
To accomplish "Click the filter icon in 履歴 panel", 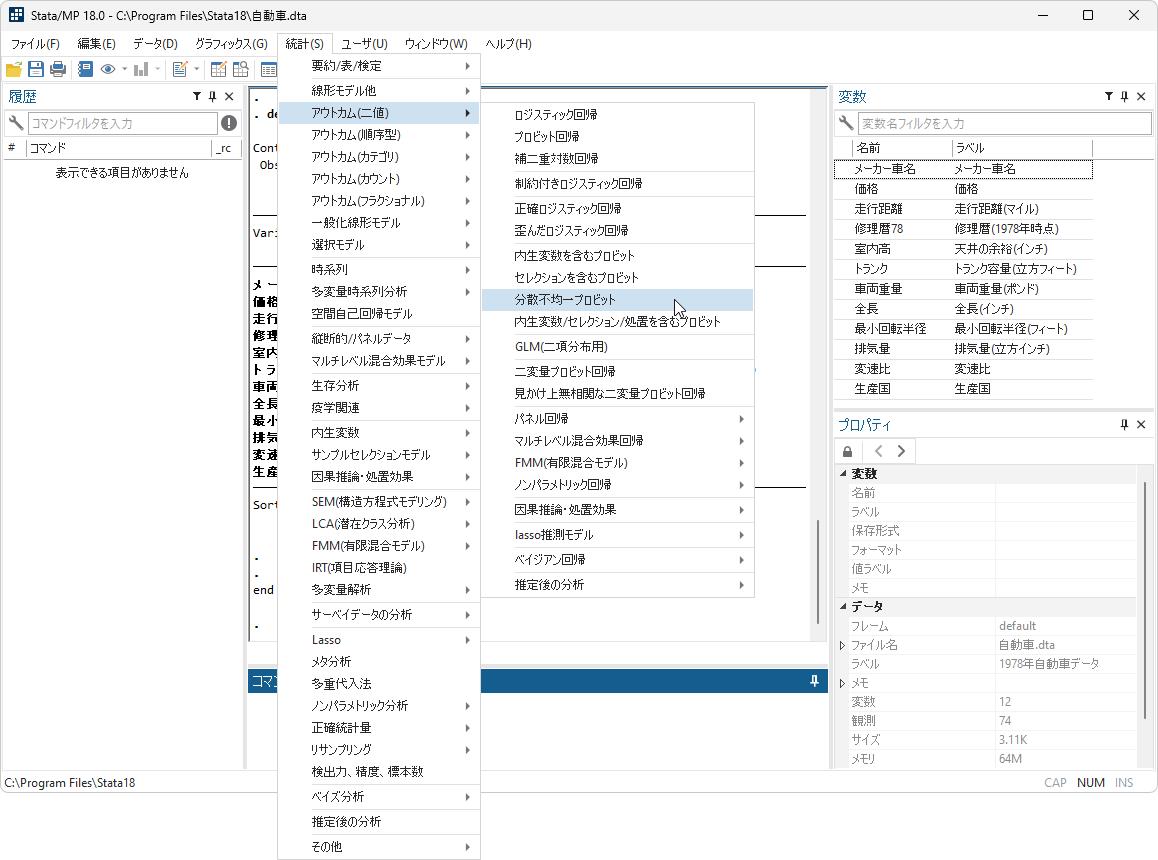I will (196, 96).
